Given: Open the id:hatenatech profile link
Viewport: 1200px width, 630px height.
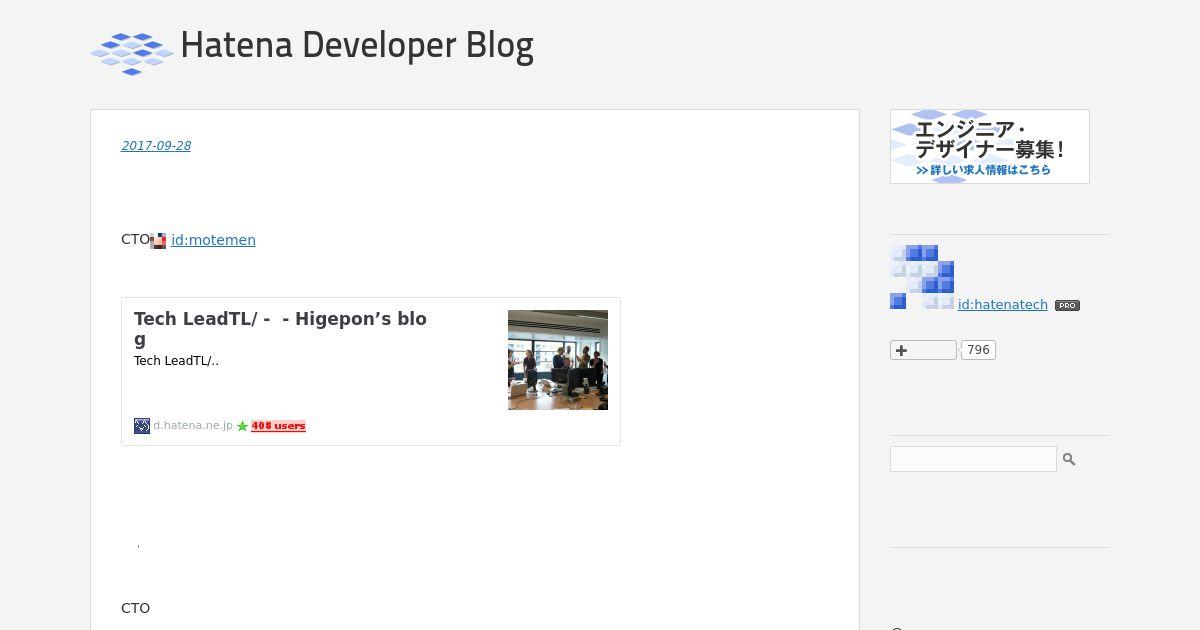Looking at the screenshot, I should point(1003,305).
